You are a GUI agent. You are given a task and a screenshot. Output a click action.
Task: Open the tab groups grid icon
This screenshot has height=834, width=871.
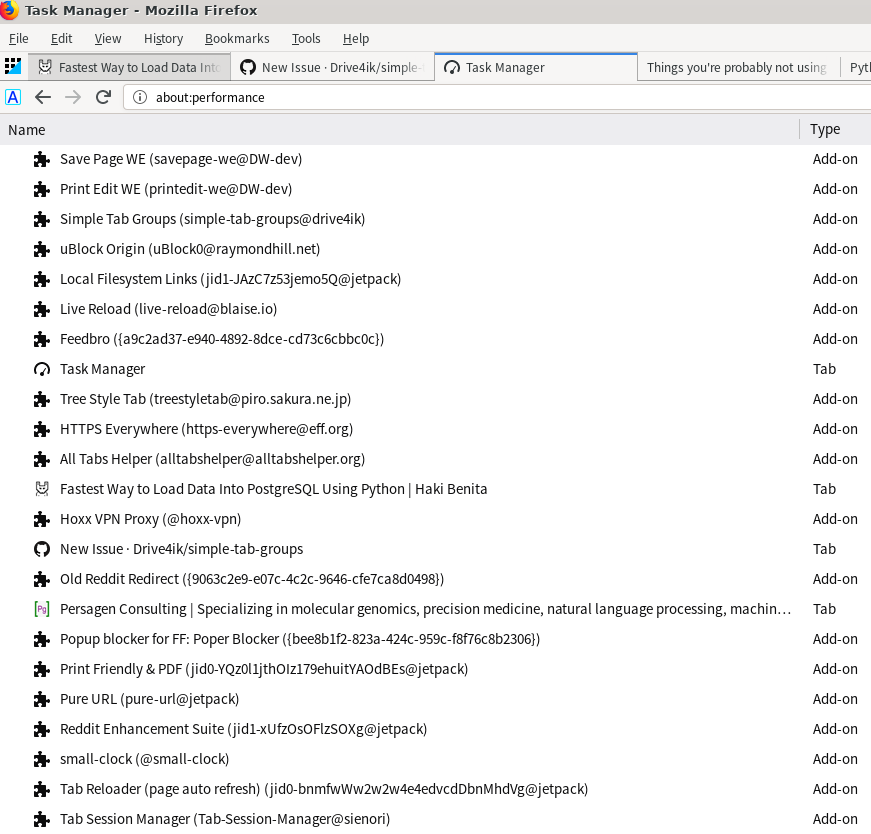(13, 67)
